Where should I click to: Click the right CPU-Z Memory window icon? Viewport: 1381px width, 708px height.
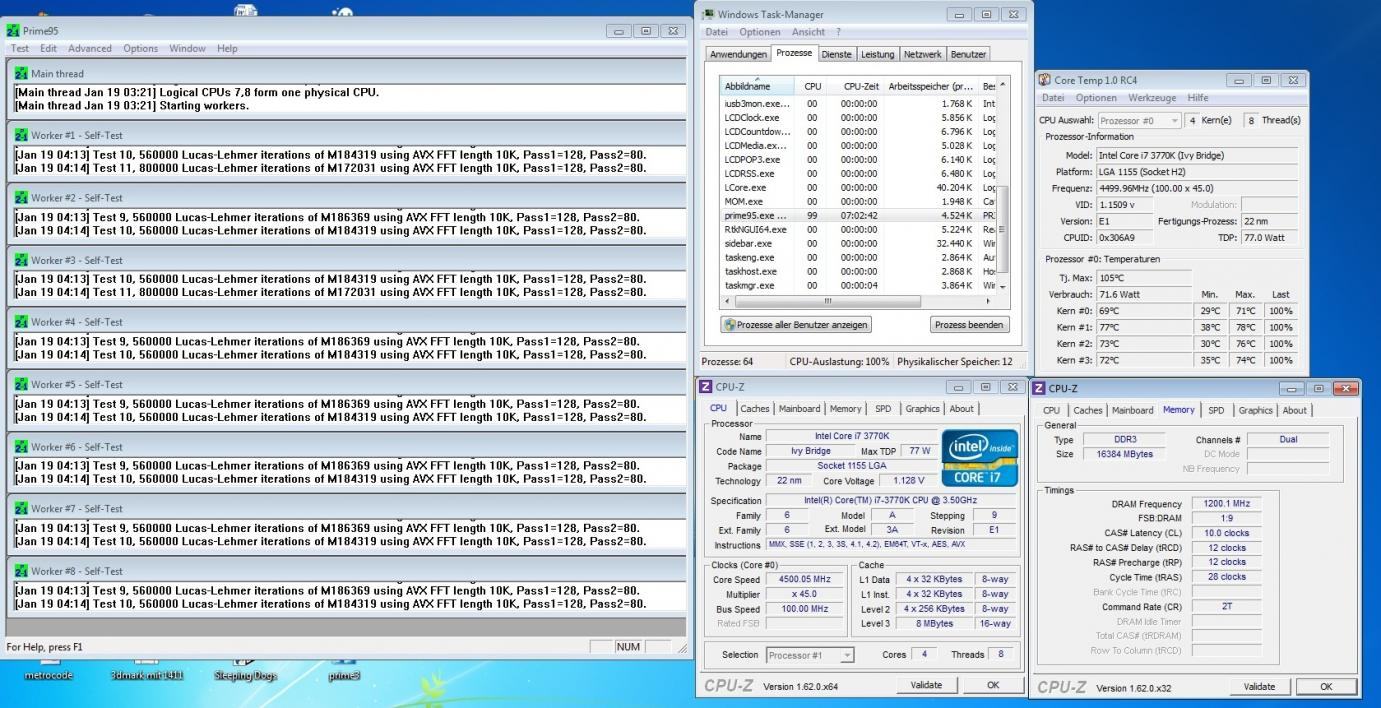(x=1040, y=388)
